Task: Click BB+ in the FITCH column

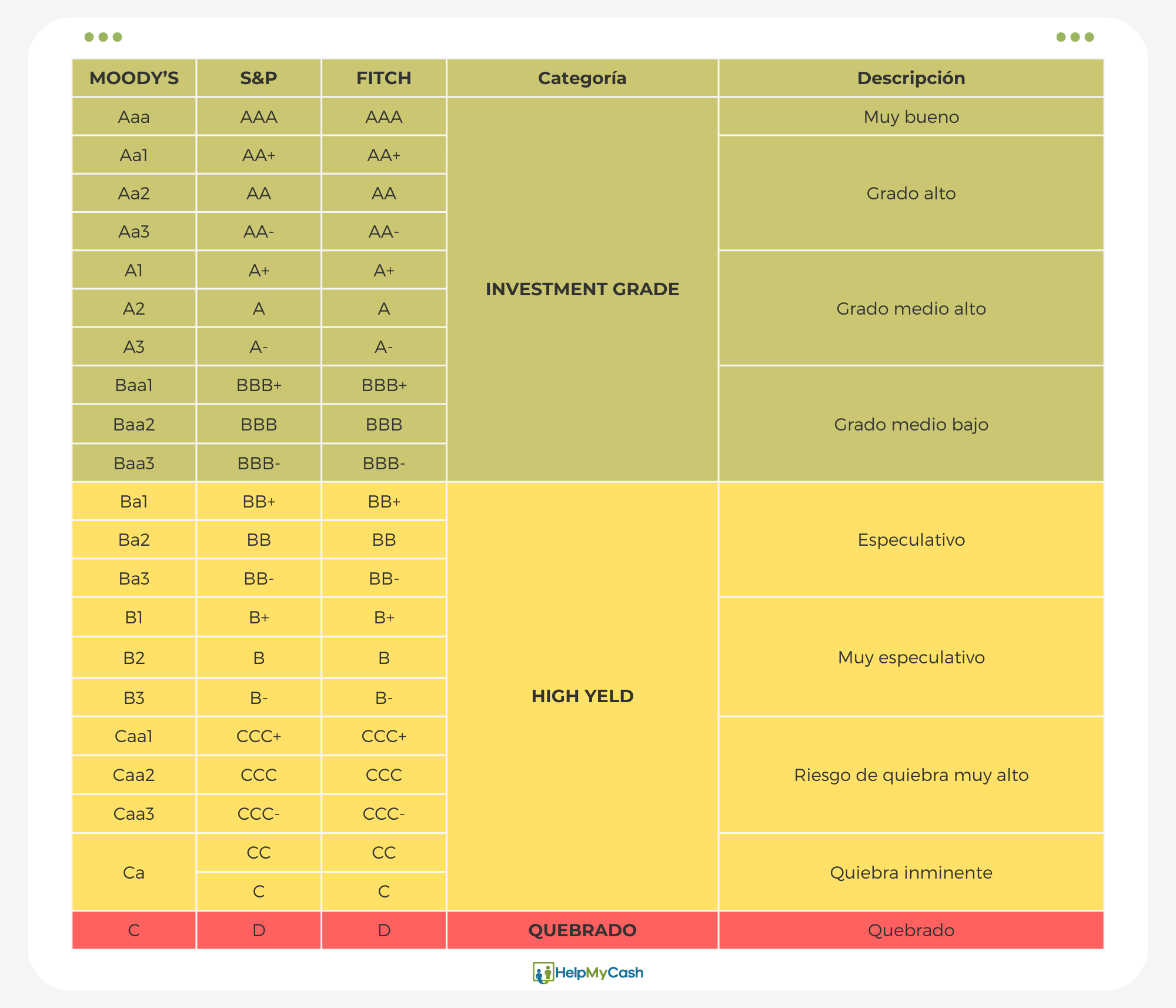Action: click(x=384, y=501)
